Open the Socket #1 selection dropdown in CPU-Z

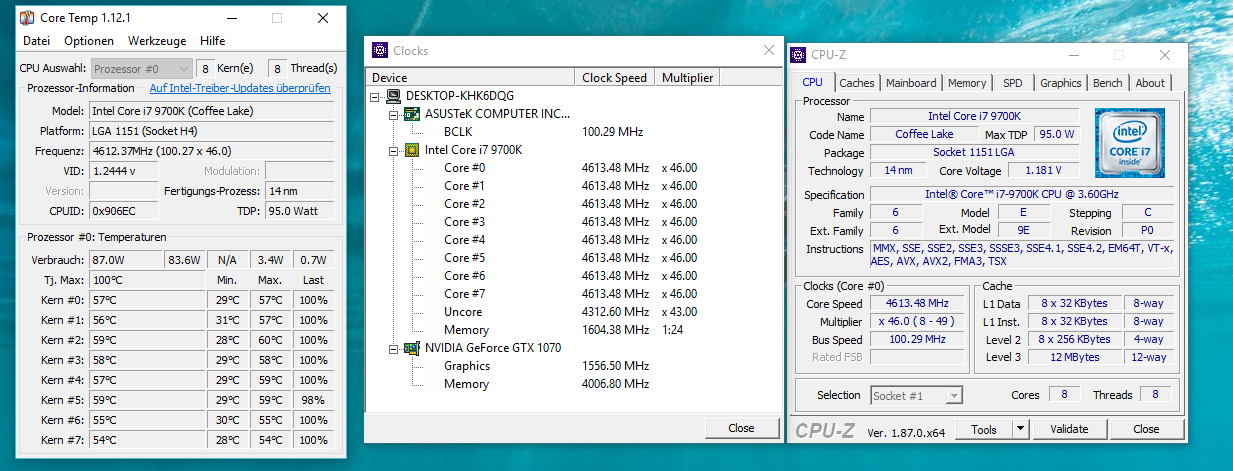click(917, 396)
